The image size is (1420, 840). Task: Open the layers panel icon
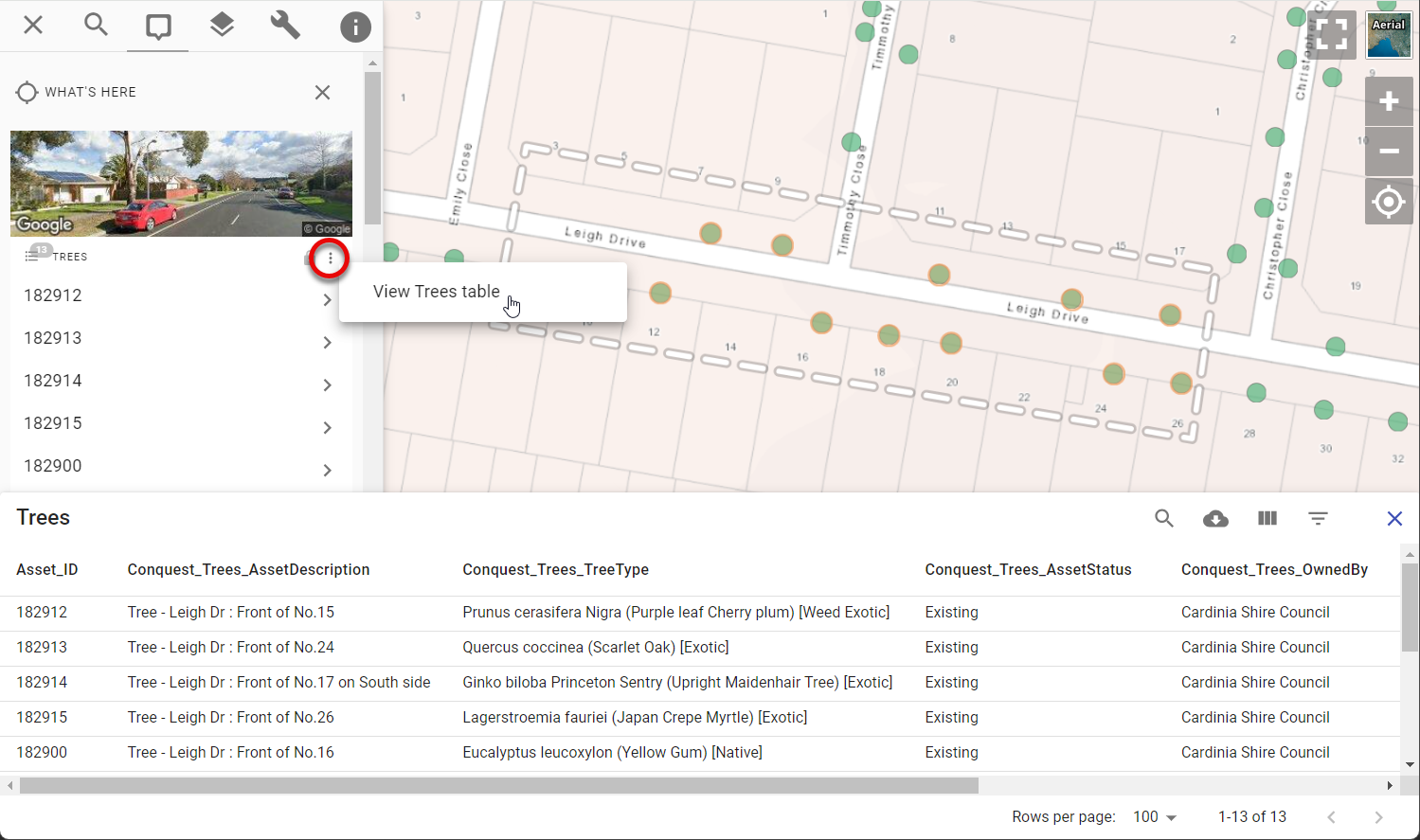point(222,25)
